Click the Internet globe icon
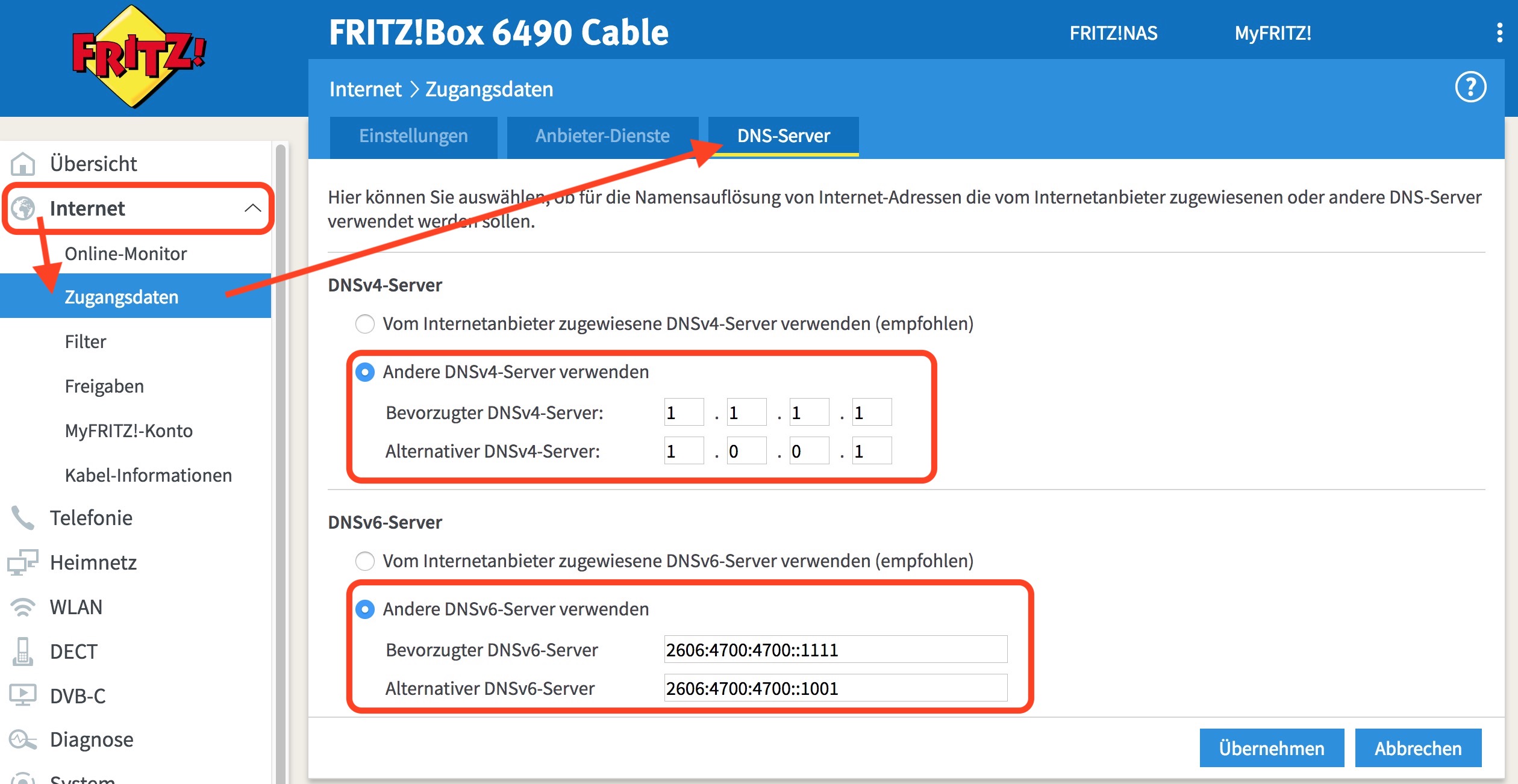 (x=23, y=208)
